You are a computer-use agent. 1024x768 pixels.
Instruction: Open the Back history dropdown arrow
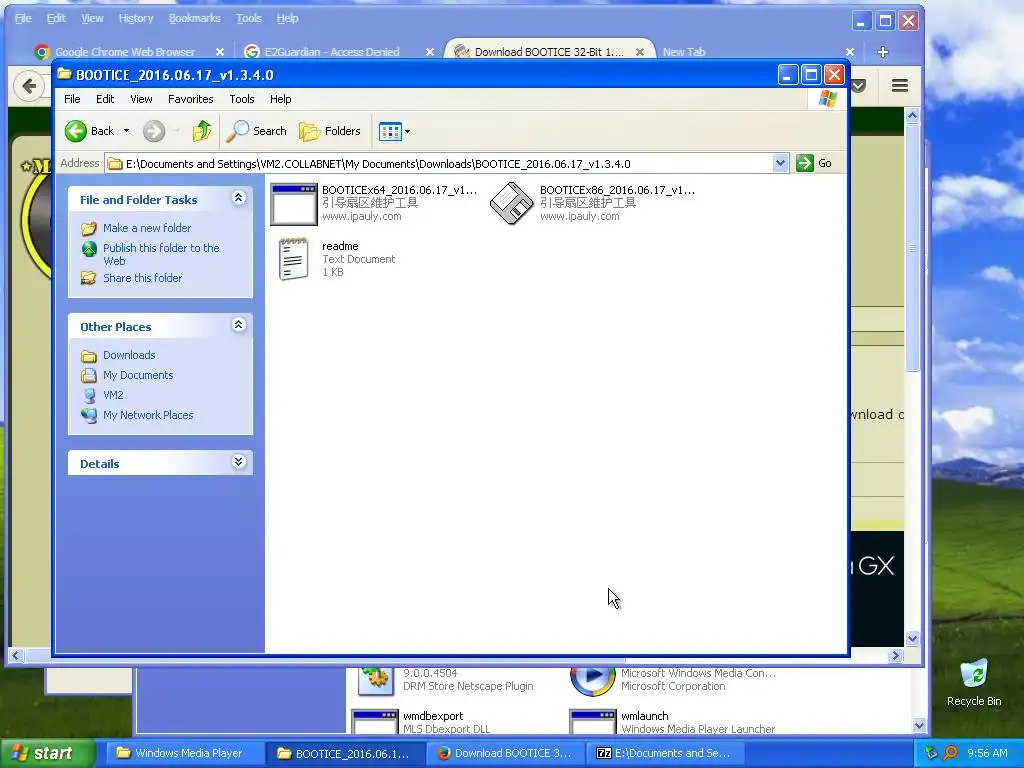[x=127, y=131]
